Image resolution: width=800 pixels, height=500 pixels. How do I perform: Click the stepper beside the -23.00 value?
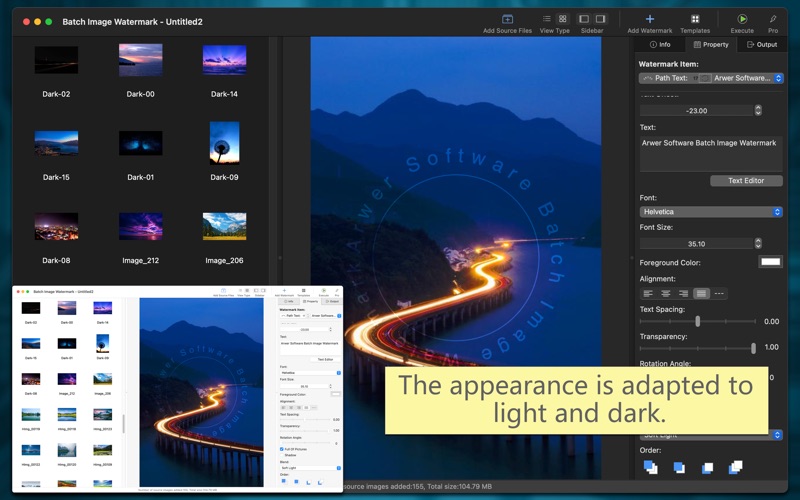click(758, 110)
